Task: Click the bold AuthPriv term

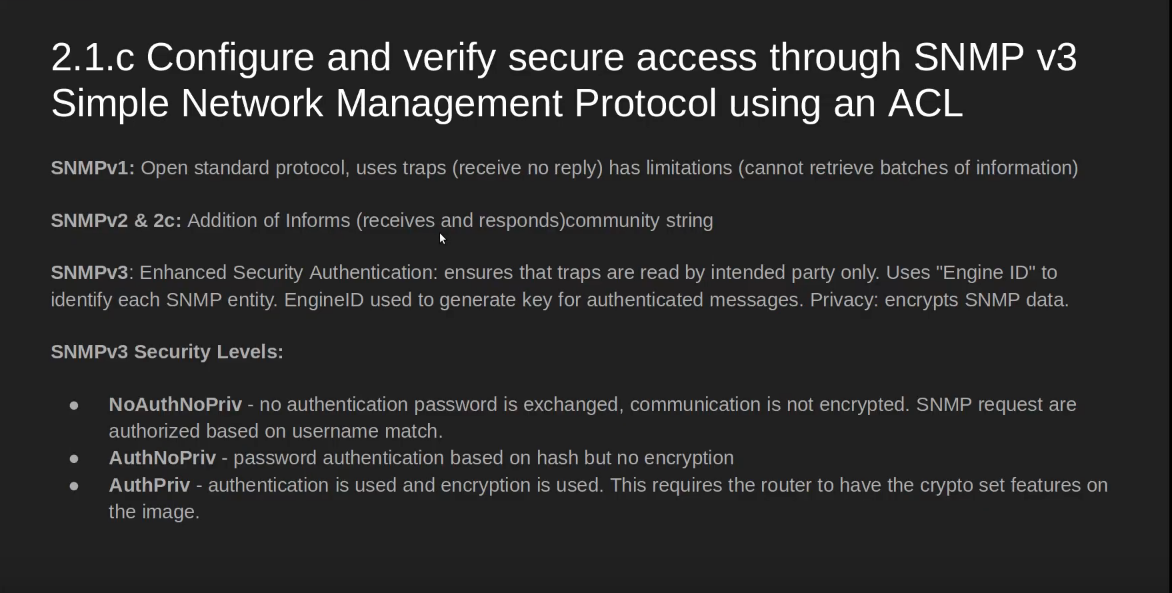Action: pos(149,485)
